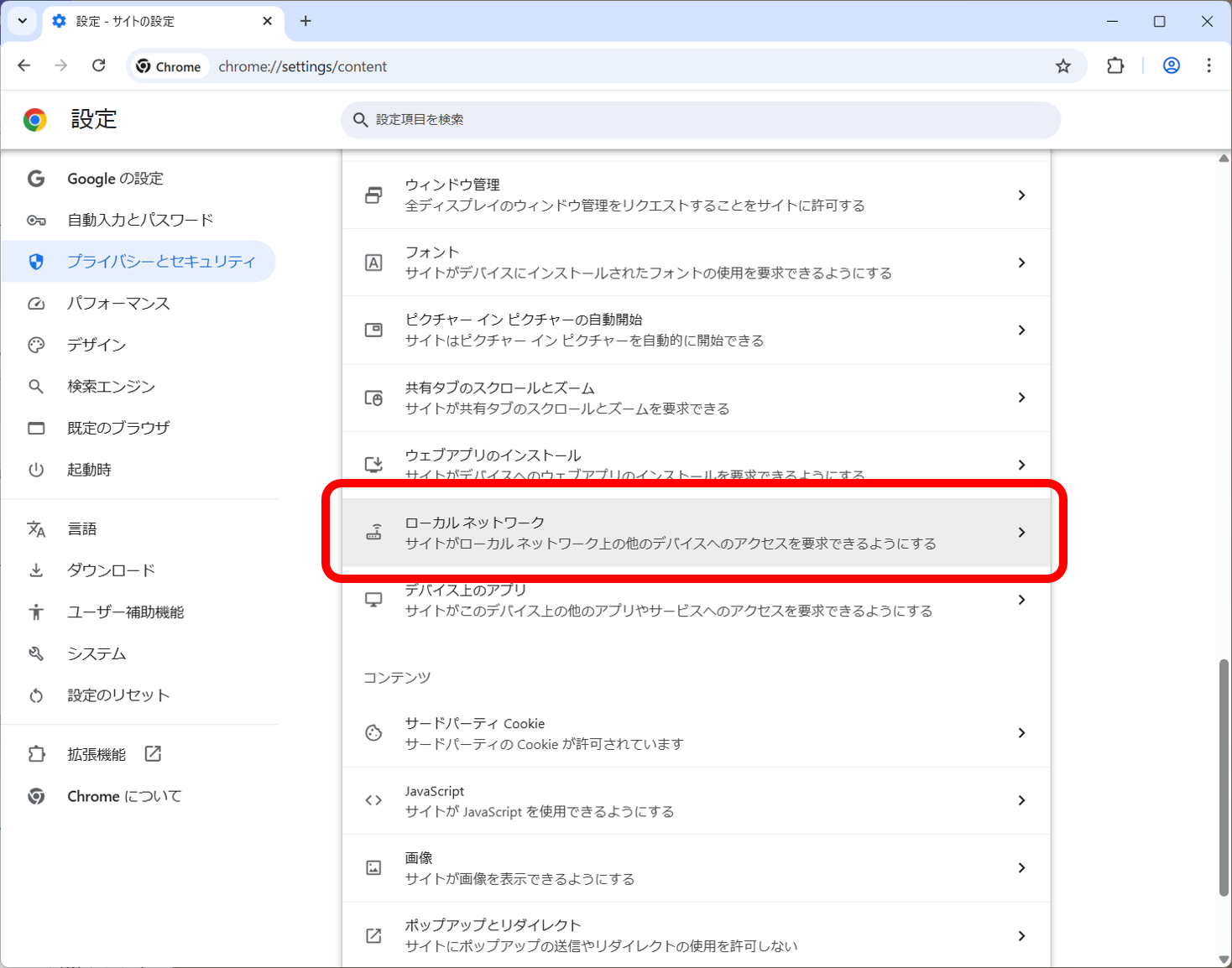Click the external link icon beside 拡張機能
Viewport: 1232px width, 968px height.
click(x=153, y=753)
